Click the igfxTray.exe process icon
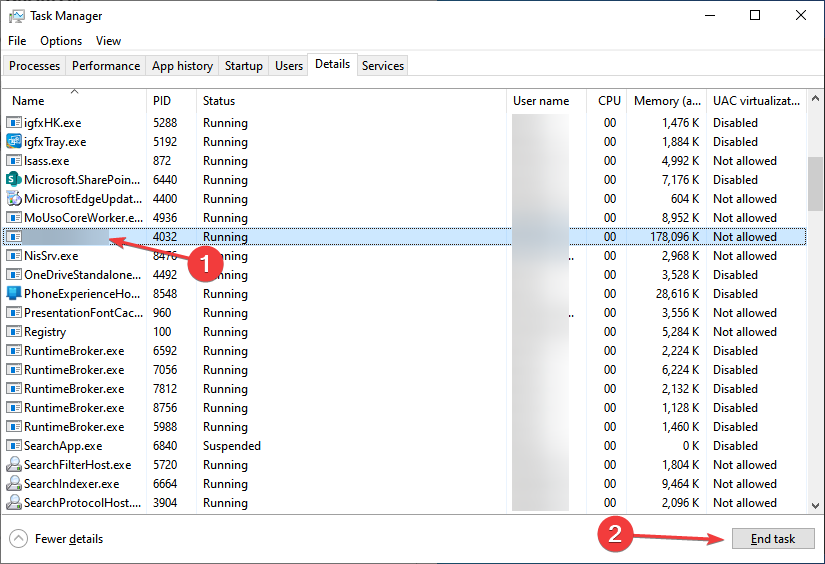Screen dimensions: 825x564 [x=14, y=142]
